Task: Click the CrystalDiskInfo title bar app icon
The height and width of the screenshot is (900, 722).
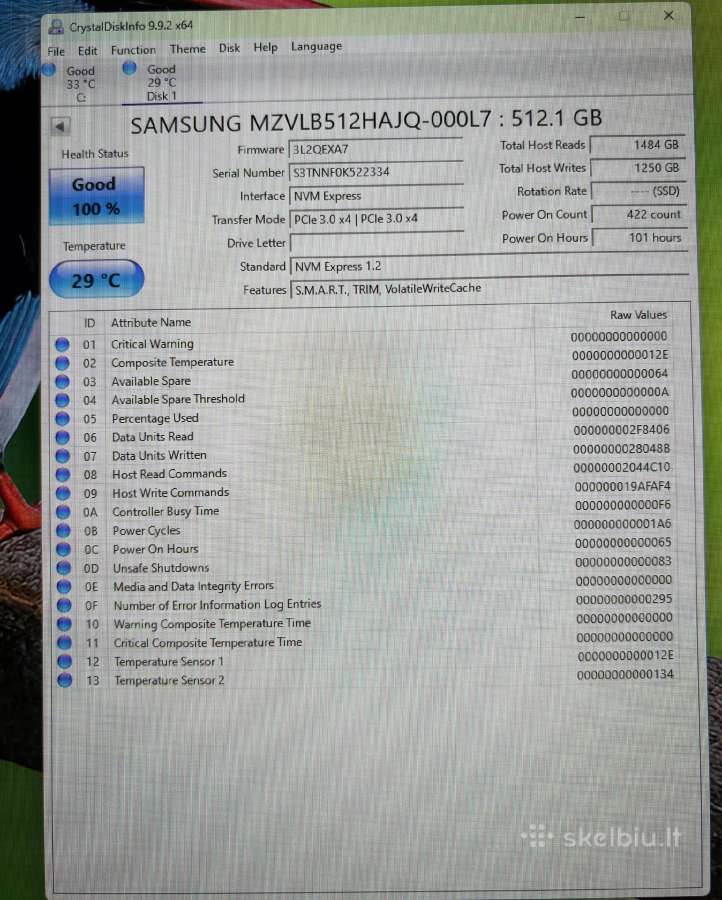Action: click(56, 26)
